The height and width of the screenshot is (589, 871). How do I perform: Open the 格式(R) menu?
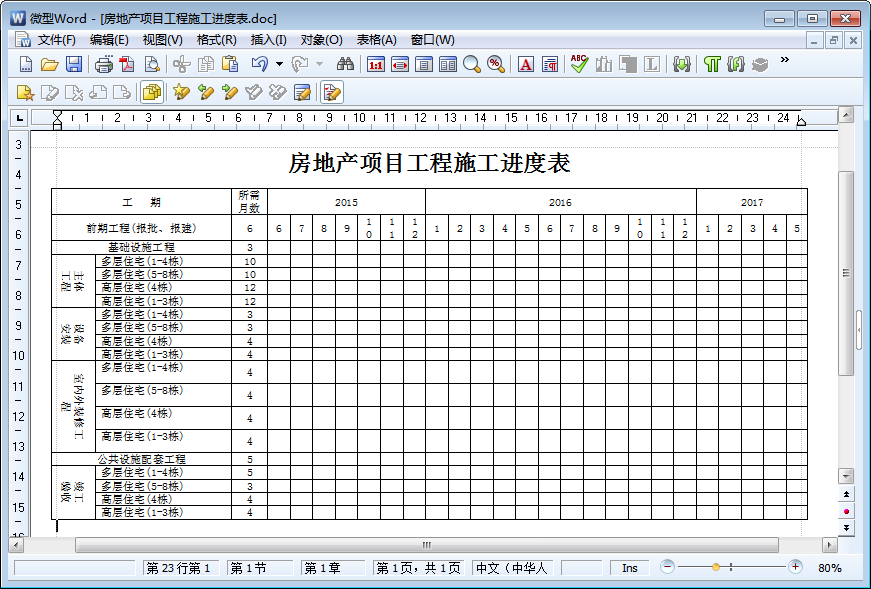pyautogui.click(x=217, y=40)
